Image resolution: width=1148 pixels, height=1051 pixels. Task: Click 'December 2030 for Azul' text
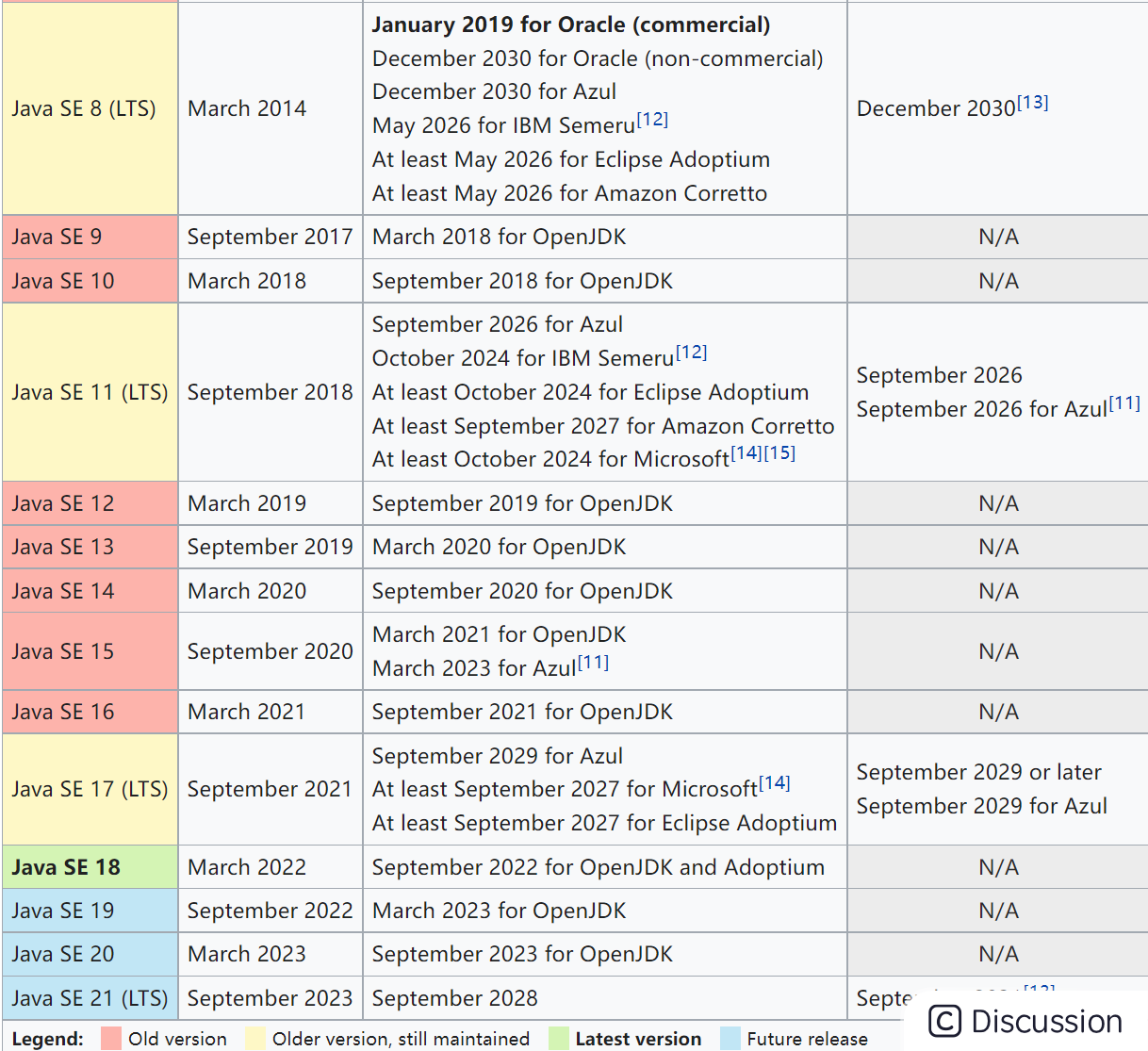(x=495, y=91)
